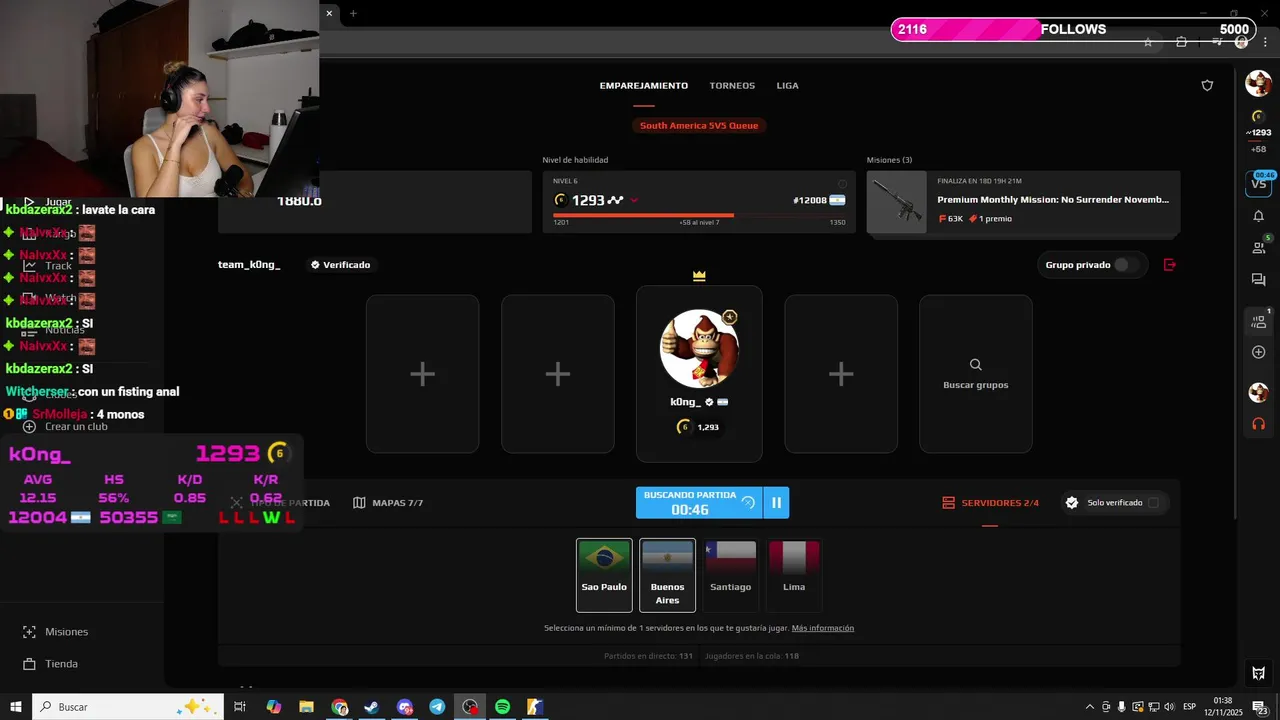This screenshot has width=1280, height=720.
Task: Click the Windows search box Buscar
Action: [x=130, y=707]
